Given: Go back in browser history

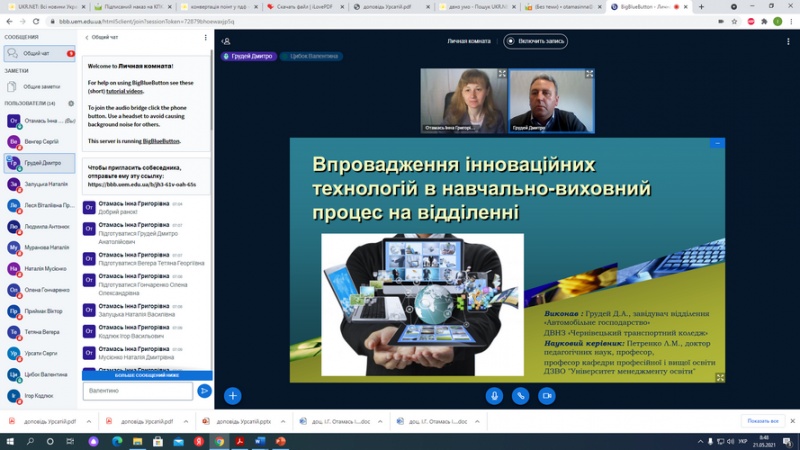Looking at the screenshot, I should click(9, 21).
